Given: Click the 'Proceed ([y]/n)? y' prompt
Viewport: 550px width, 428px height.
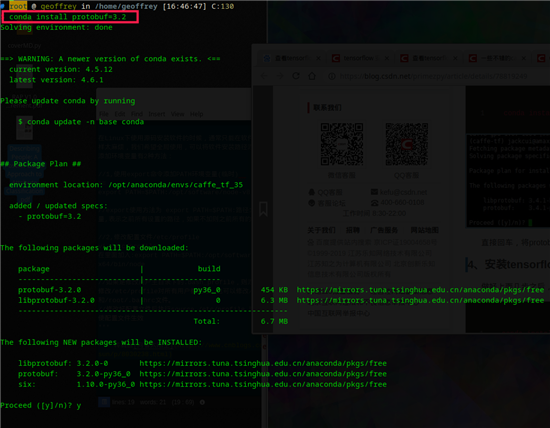Looking at the screenshot, I should (41, 406).
